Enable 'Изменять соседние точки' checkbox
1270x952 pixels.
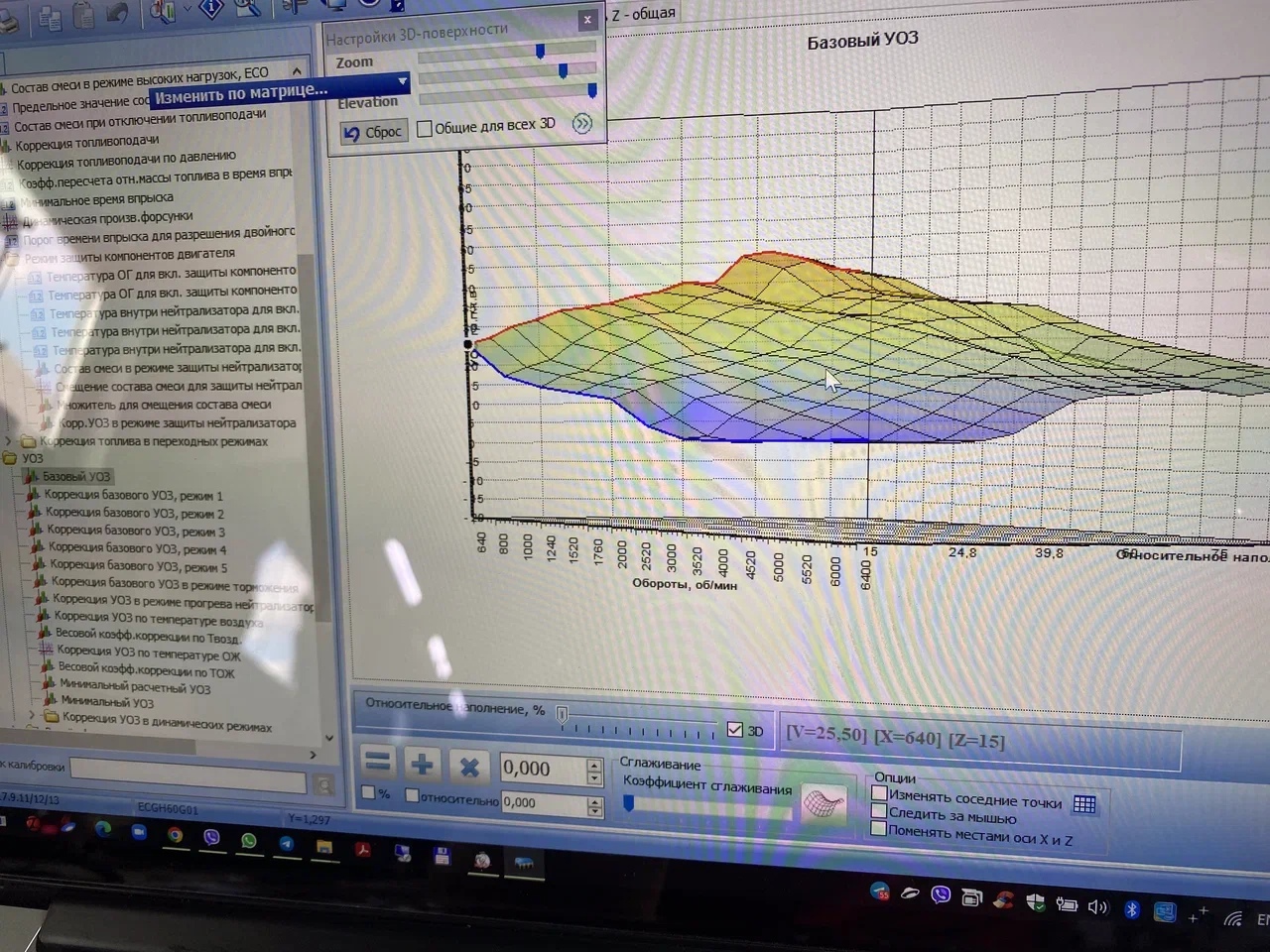point(879,793)
